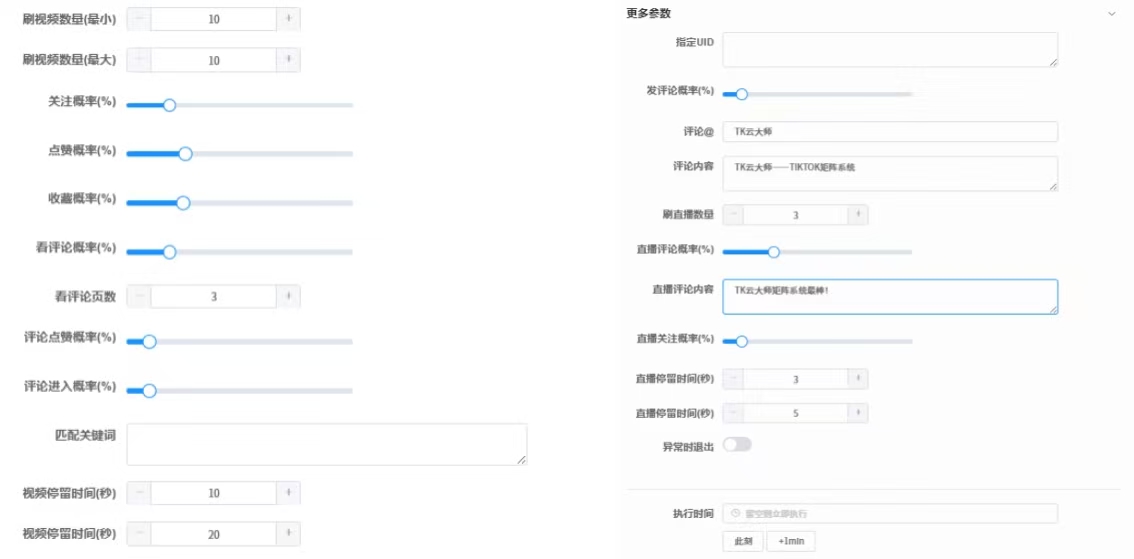Click minus button for 刷视频数量(最大)

pyautogui.click(x=139, y=60)
